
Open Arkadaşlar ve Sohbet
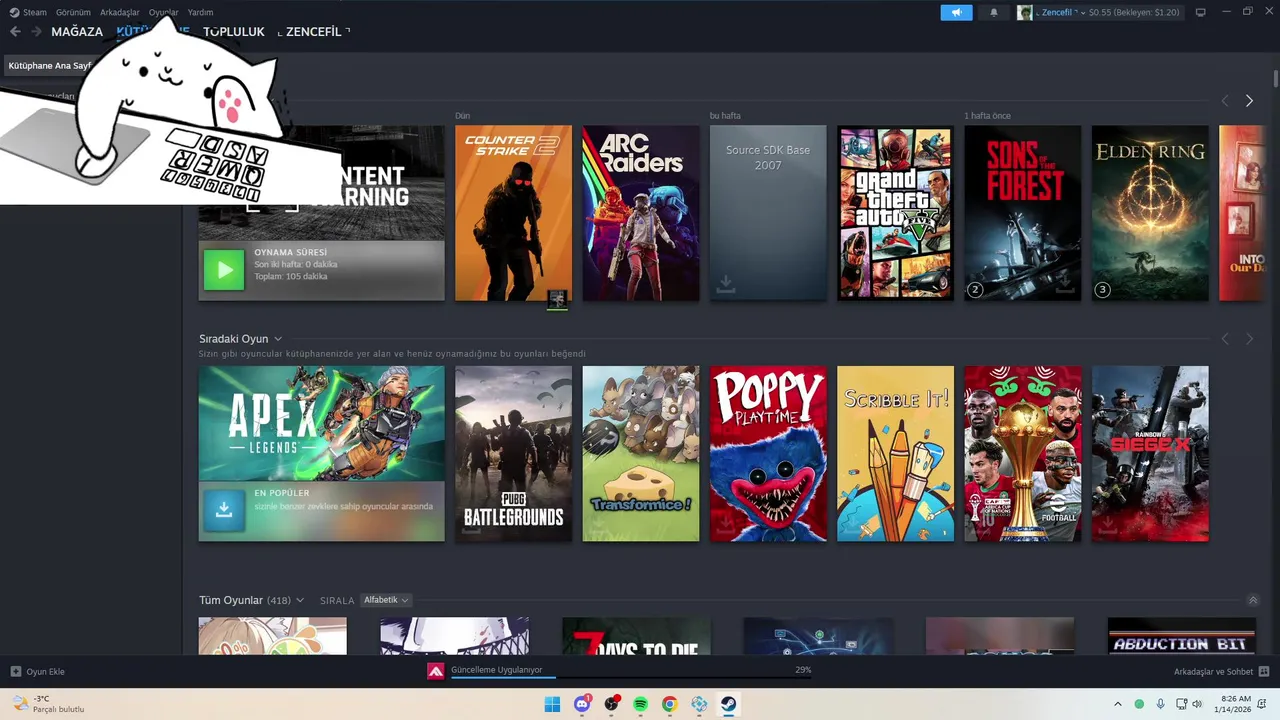1221,672
